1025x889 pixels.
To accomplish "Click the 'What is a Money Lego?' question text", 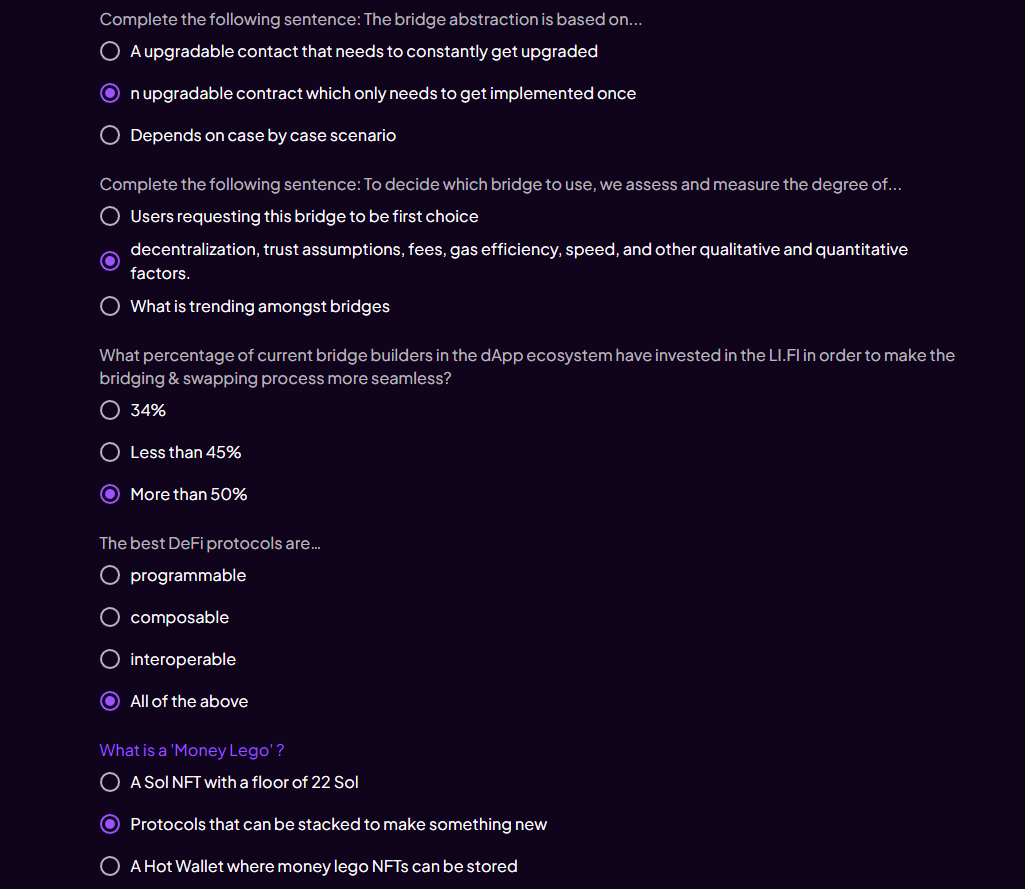I will click(x=192, y=750).
